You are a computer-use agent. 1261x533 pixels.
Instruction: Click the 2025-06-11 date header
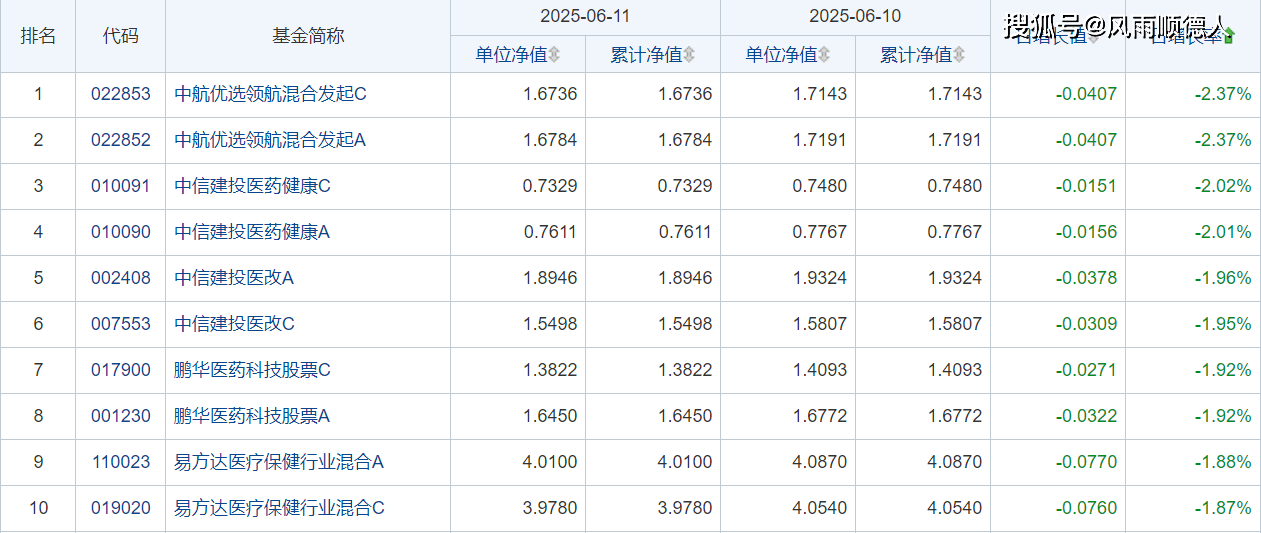click(x=585, y=17)
